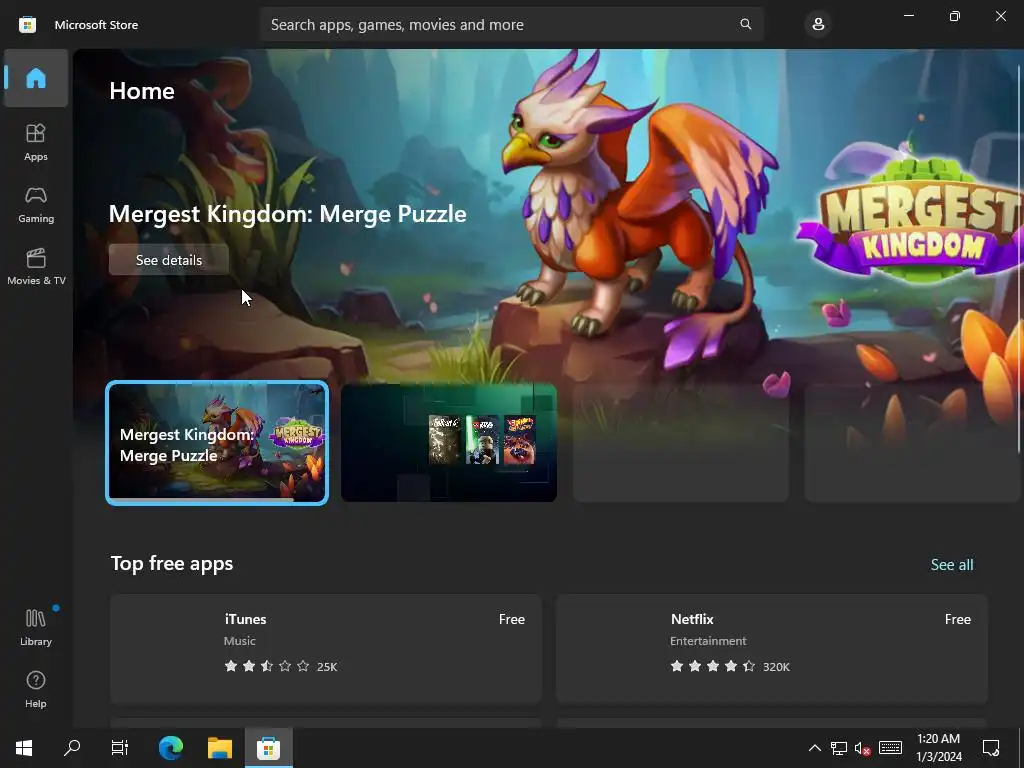Open Task View from taskbar

pos(120,748)
